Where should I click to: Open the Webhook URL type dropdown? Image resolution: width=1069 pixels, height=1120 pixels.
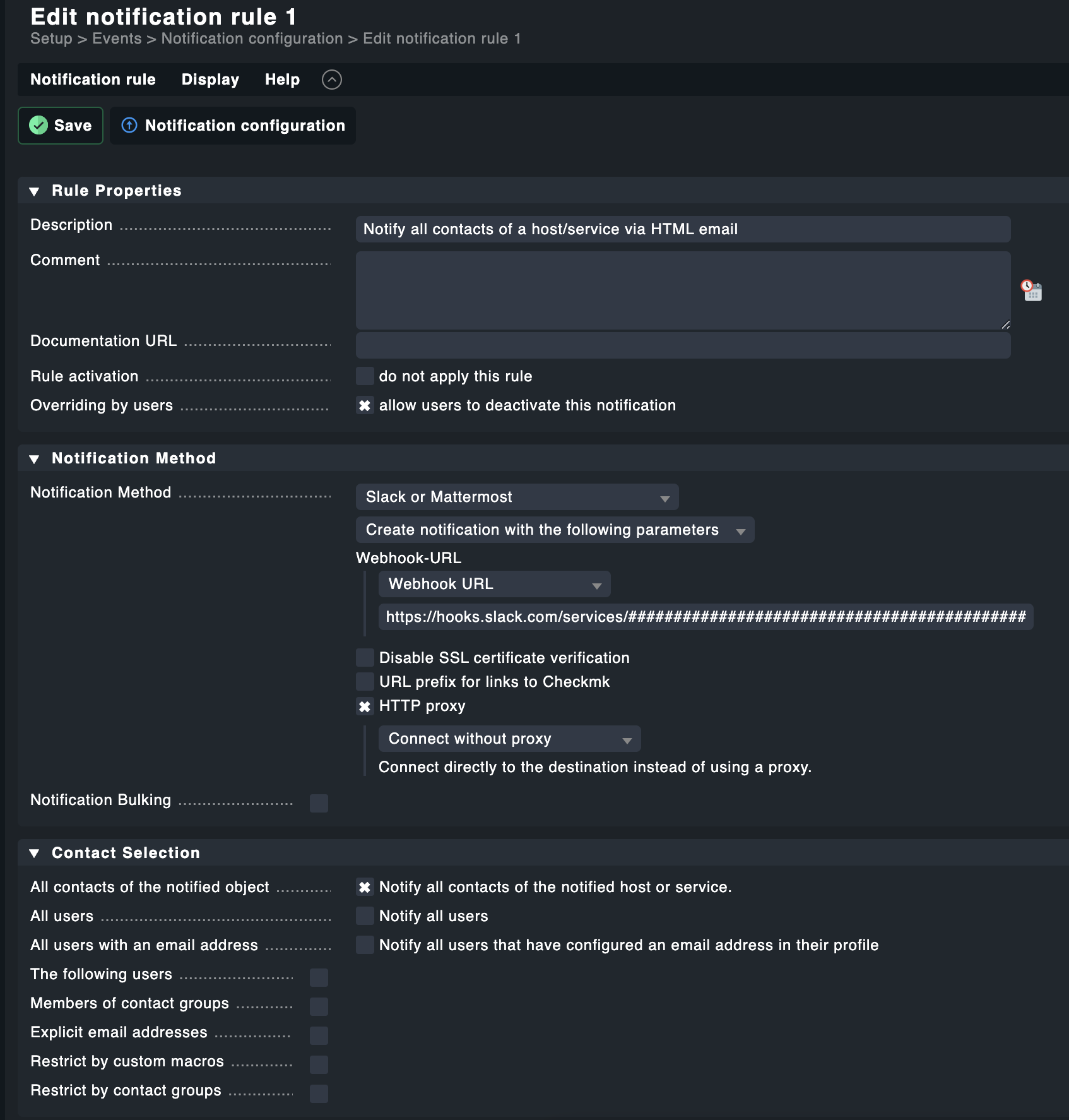tap(494, 584)
